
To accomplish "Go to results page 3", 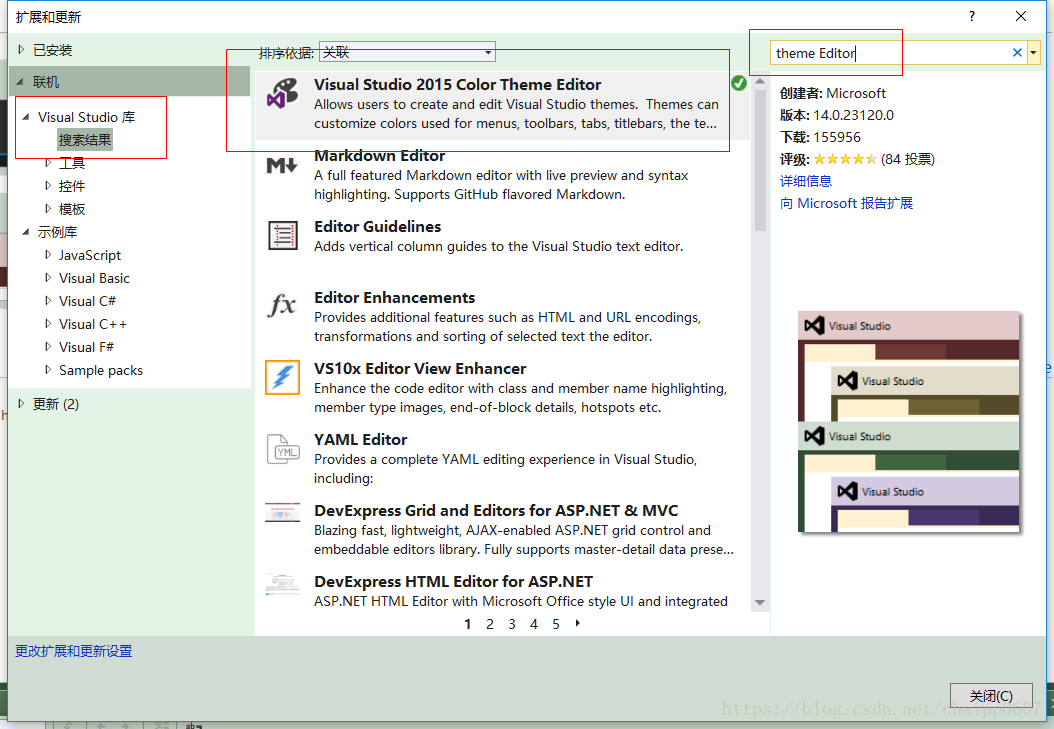I will (512, 624).
